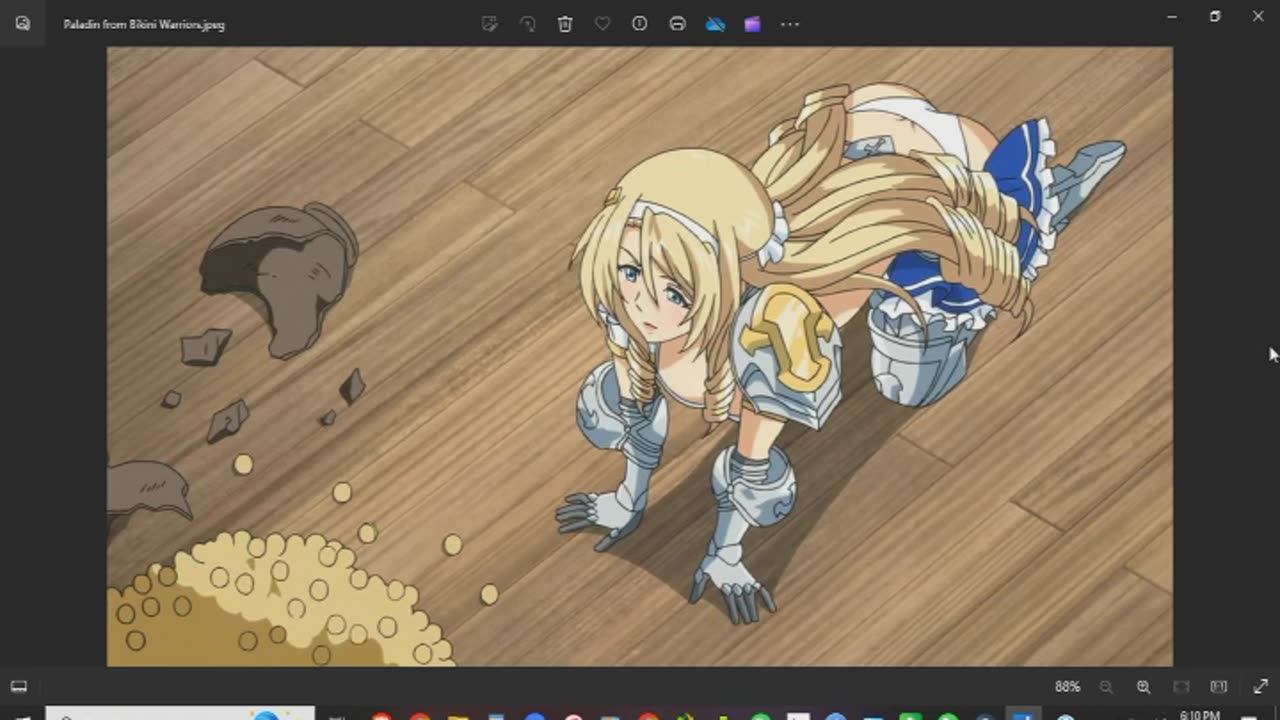The height and width of the screenshot is (720, 1280).
Task: Zoom out using the minus magnifier
Action: tap(1106, 687)
